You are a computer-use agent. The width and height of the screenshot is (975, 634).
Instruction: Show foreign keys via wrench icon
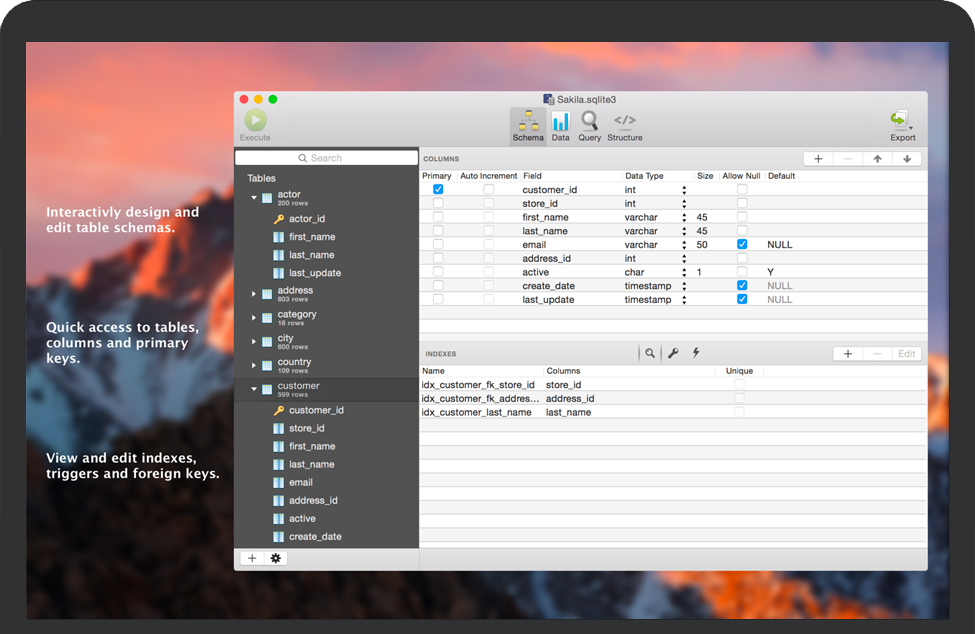pyautogui.click(x=673, y=353)
